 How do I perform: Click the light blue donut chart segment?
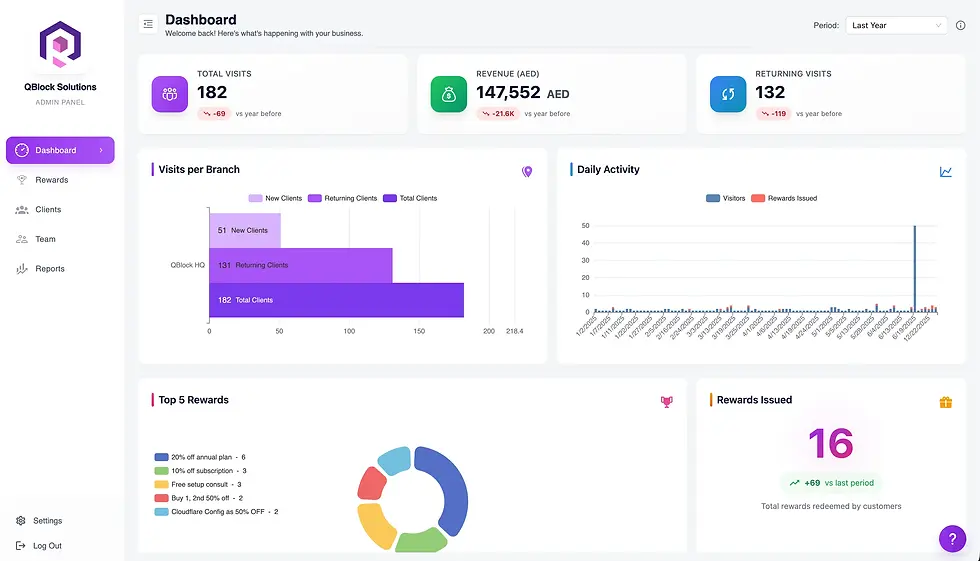[x=395, y=461]
